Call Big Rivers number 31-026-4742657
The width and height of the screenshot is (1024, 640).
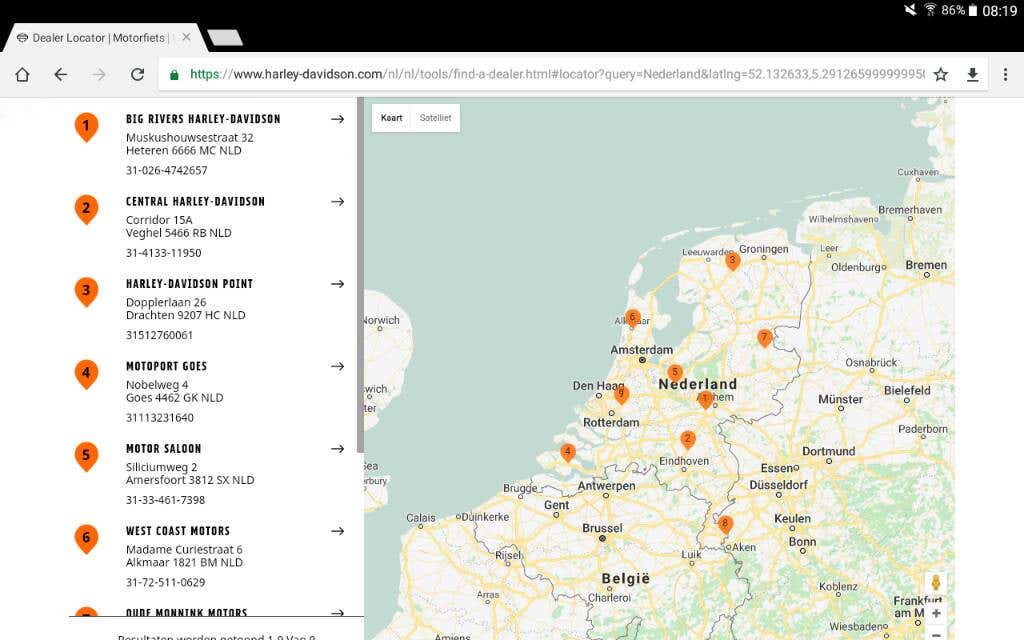(x=167, y=170)
